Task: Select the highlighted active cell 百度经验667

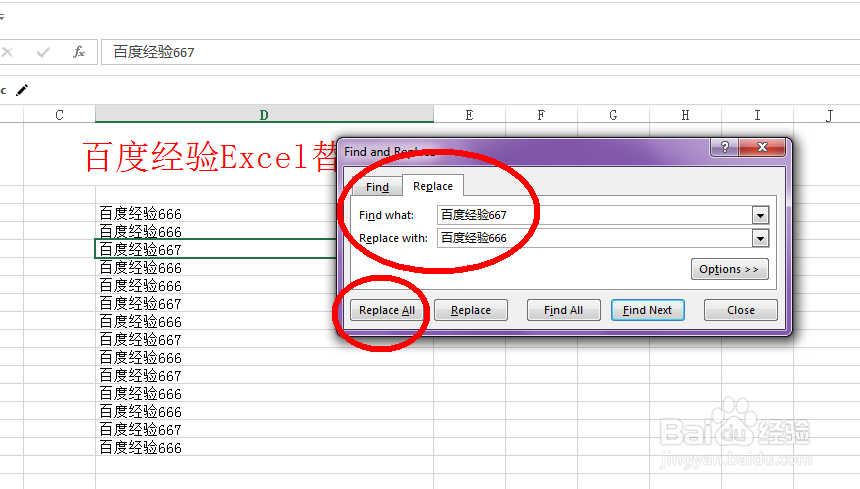Action: coord(216,249)
